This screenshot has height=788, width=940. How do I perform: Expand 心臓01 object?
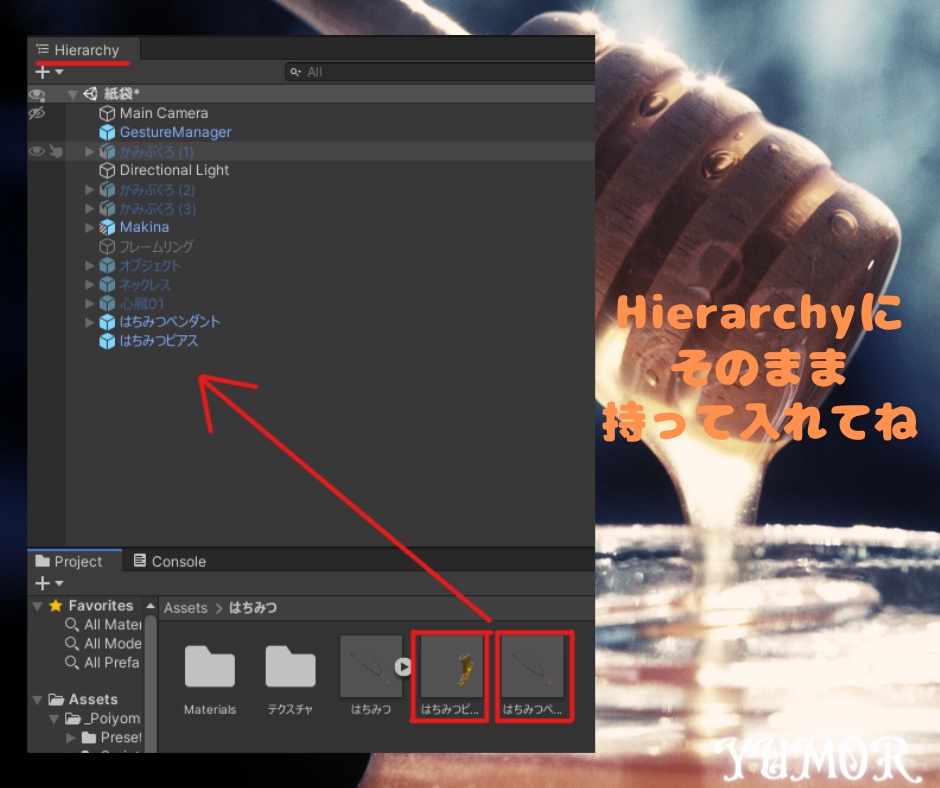click(x=89, y=303)
